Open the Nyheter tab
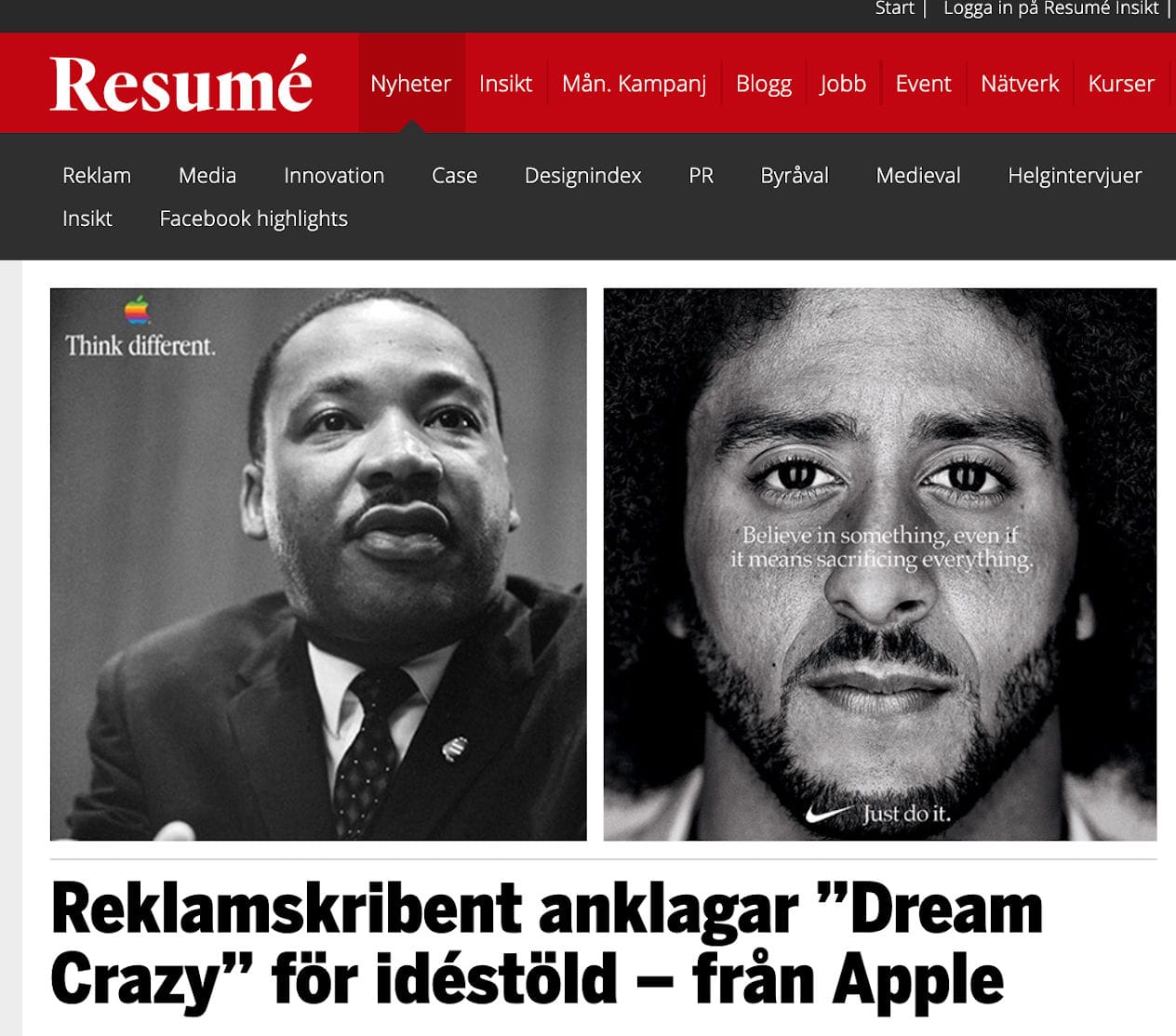The image size is (1176, 1036). pos(411,83)
